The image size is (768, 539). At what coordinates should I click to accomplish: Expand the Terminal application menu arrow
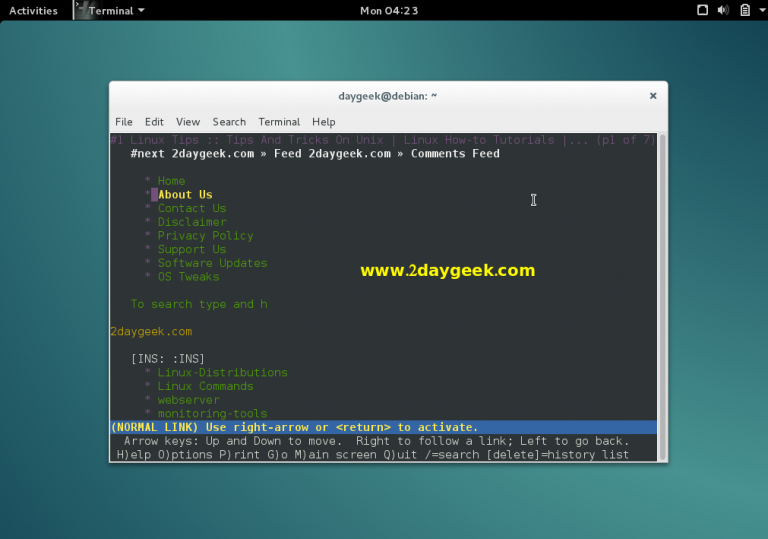[x=141, y=10]
